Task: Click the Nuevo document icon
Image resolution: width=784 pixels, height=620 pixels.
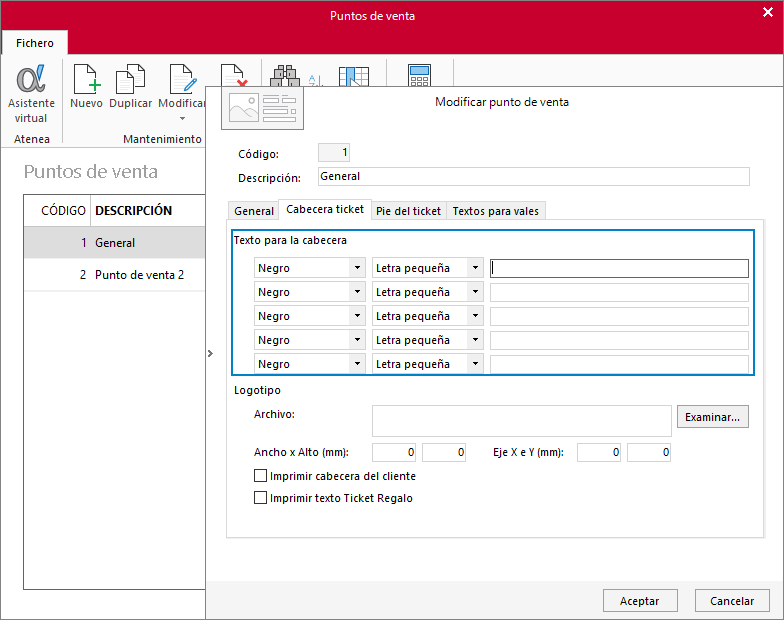Action: click(x=86, y=79)
